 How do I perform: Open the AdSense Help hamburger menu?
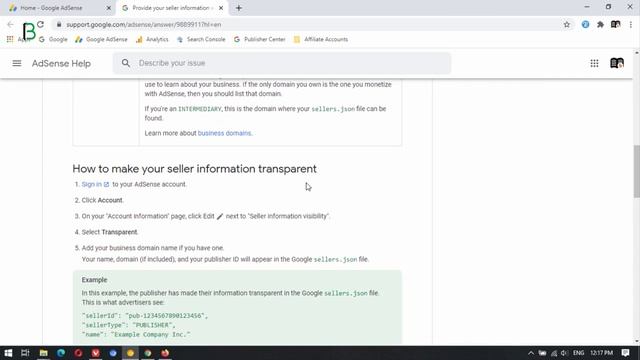coord(17,63)
